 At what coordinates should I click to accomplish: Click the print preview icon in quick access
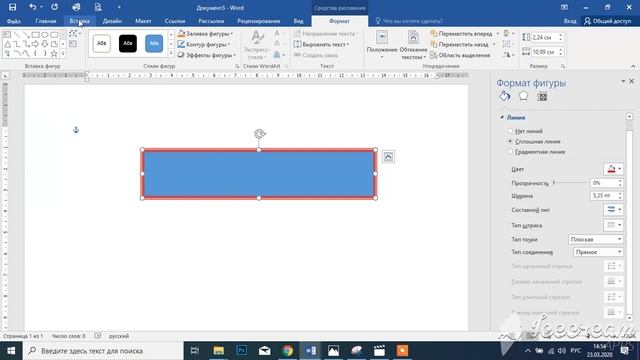(98, 7)
